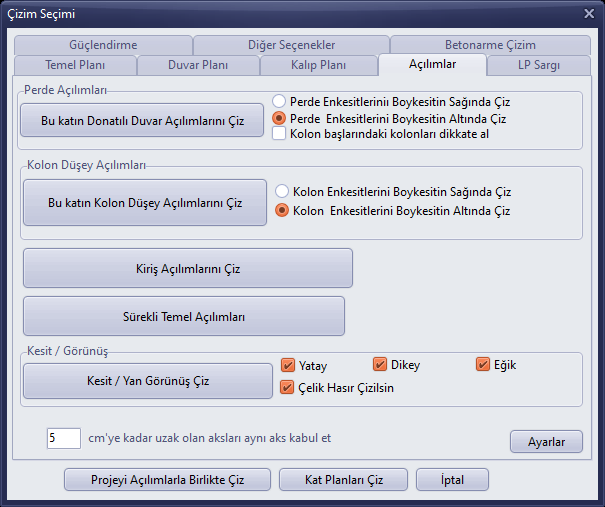Open the Duvar Planı tab
Image resolution: width=605 pixels, height=507 pixels.
198,65
